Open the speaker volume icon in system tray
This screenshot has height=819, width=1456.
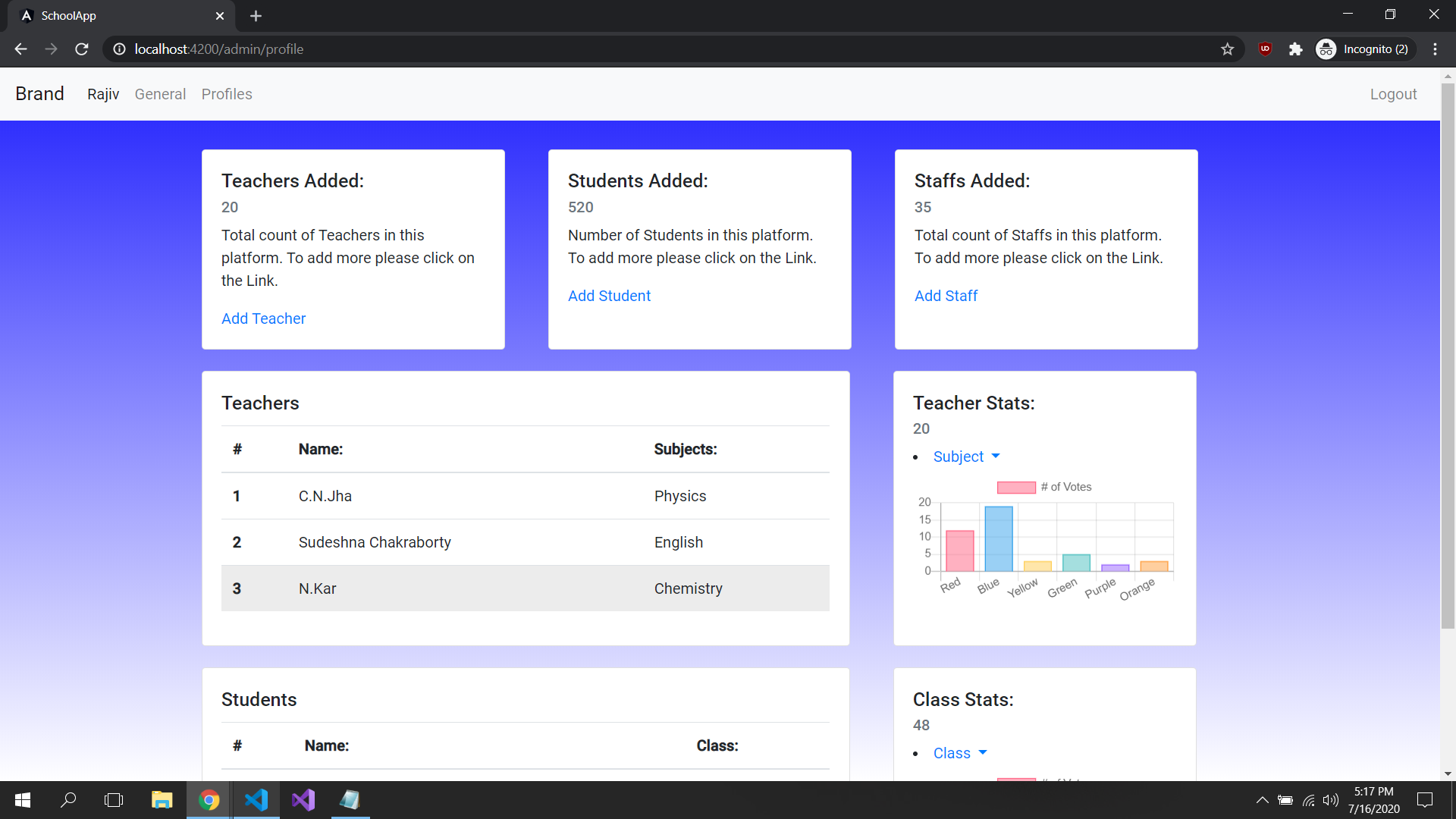[x=1332, y=799]
